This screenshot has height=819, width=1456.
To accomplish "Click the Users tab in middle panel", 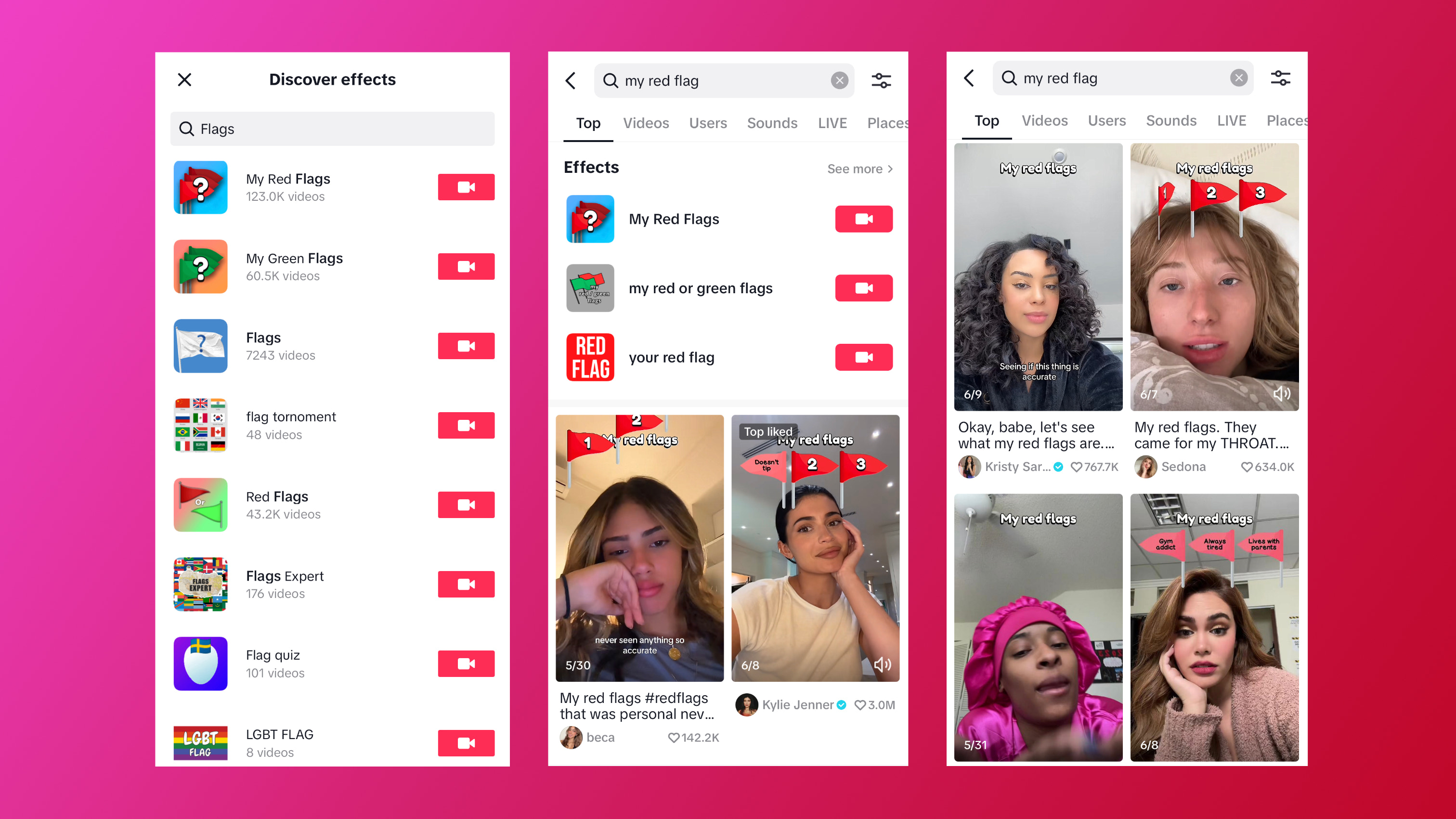I will (x=707, y=122).
